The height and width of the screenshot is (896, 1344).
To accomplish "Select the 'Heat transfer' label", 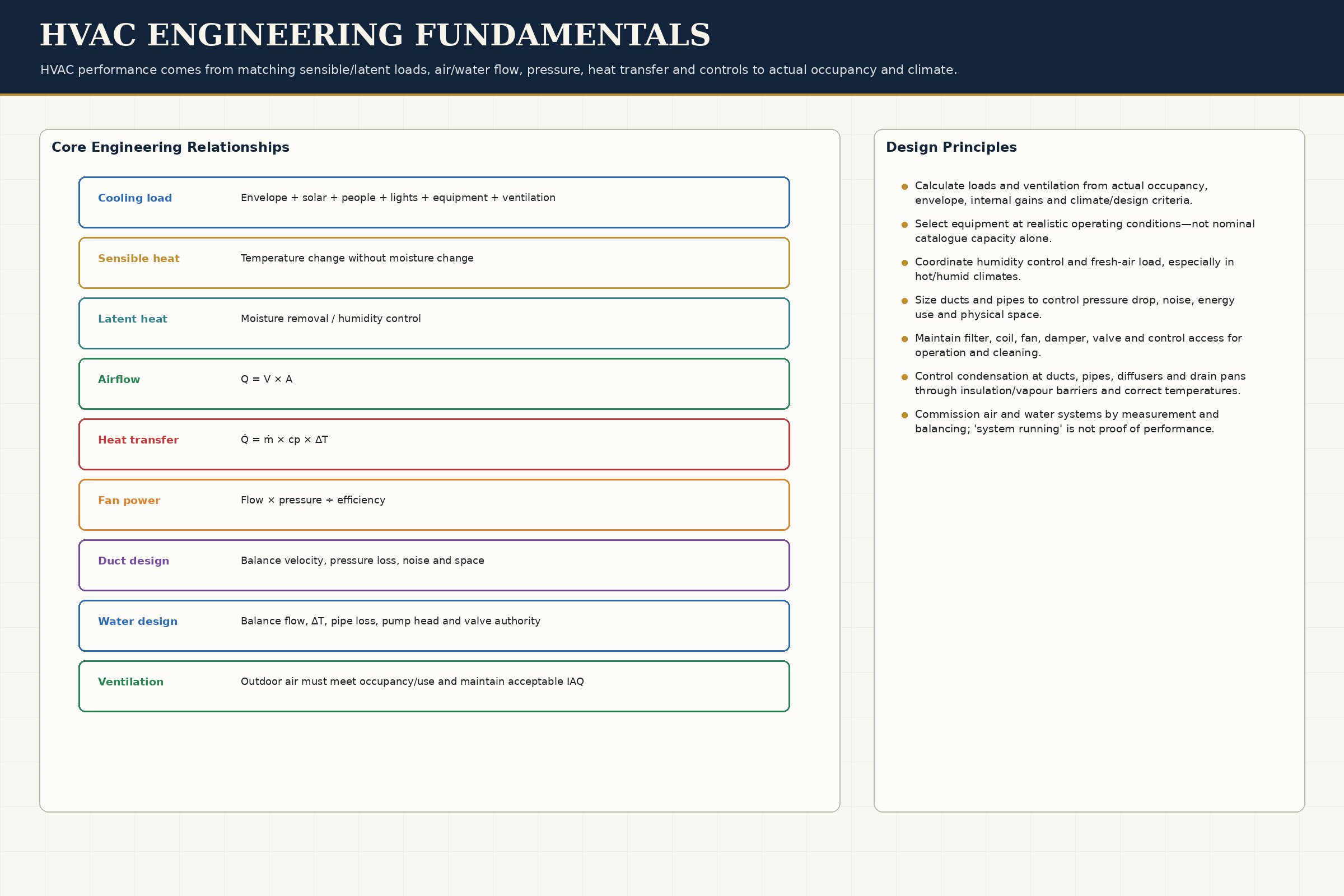I will pyautogui.click(x=138, y=441).
